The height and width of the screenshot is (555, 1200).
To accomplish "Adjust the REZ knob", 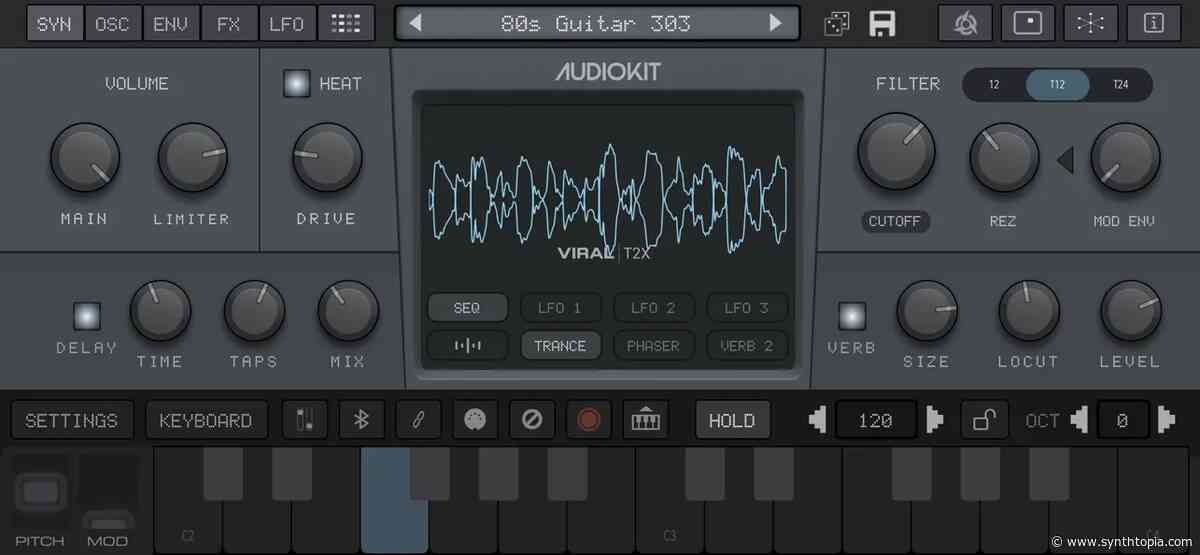I will pyautogui.click(x=1004, y=158).
